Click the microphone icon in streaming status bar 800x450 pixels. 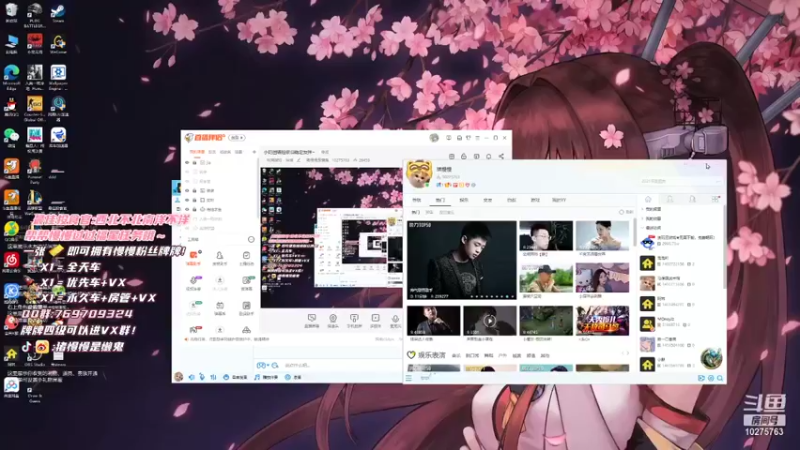tap(202, 377)
